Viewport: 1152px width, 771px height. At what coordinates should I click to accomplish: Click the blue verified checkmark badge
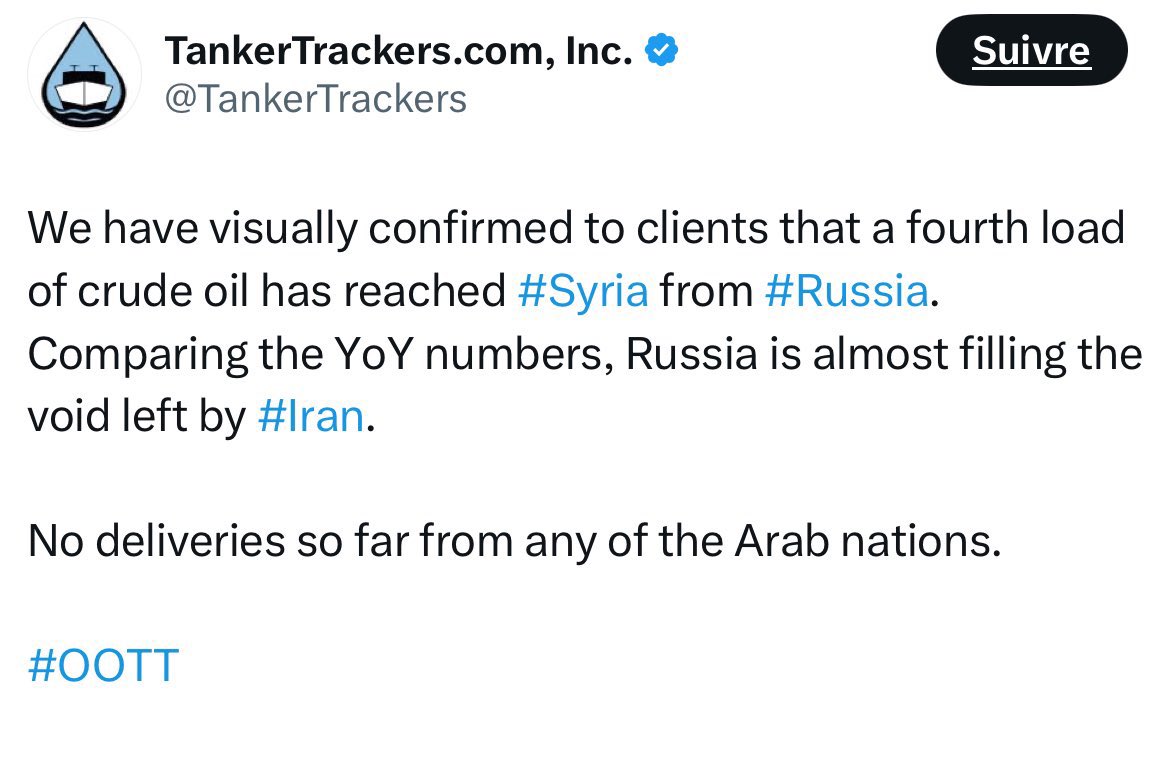[x=661, y=50]
